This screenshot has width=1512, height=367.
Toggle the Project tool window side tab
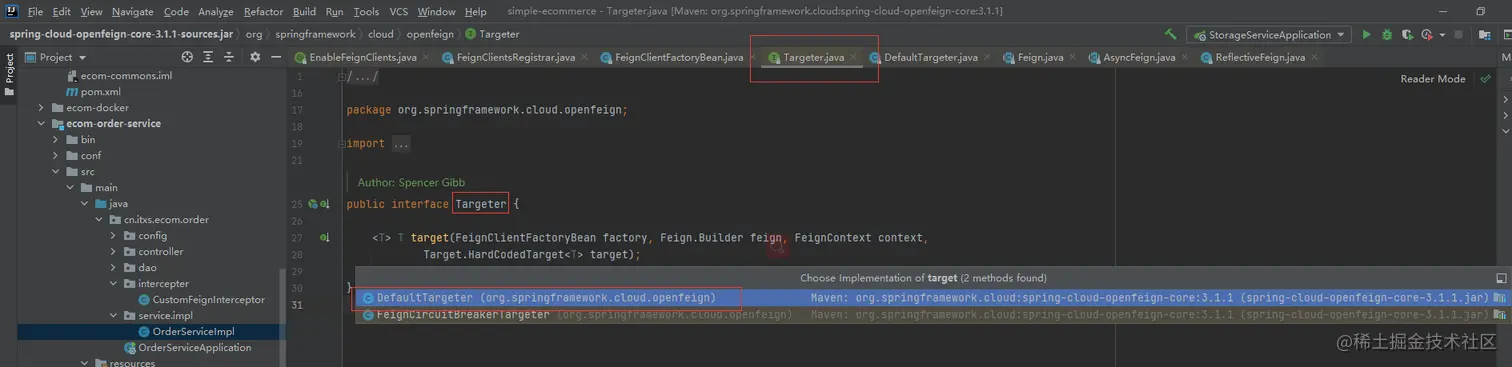9,73
